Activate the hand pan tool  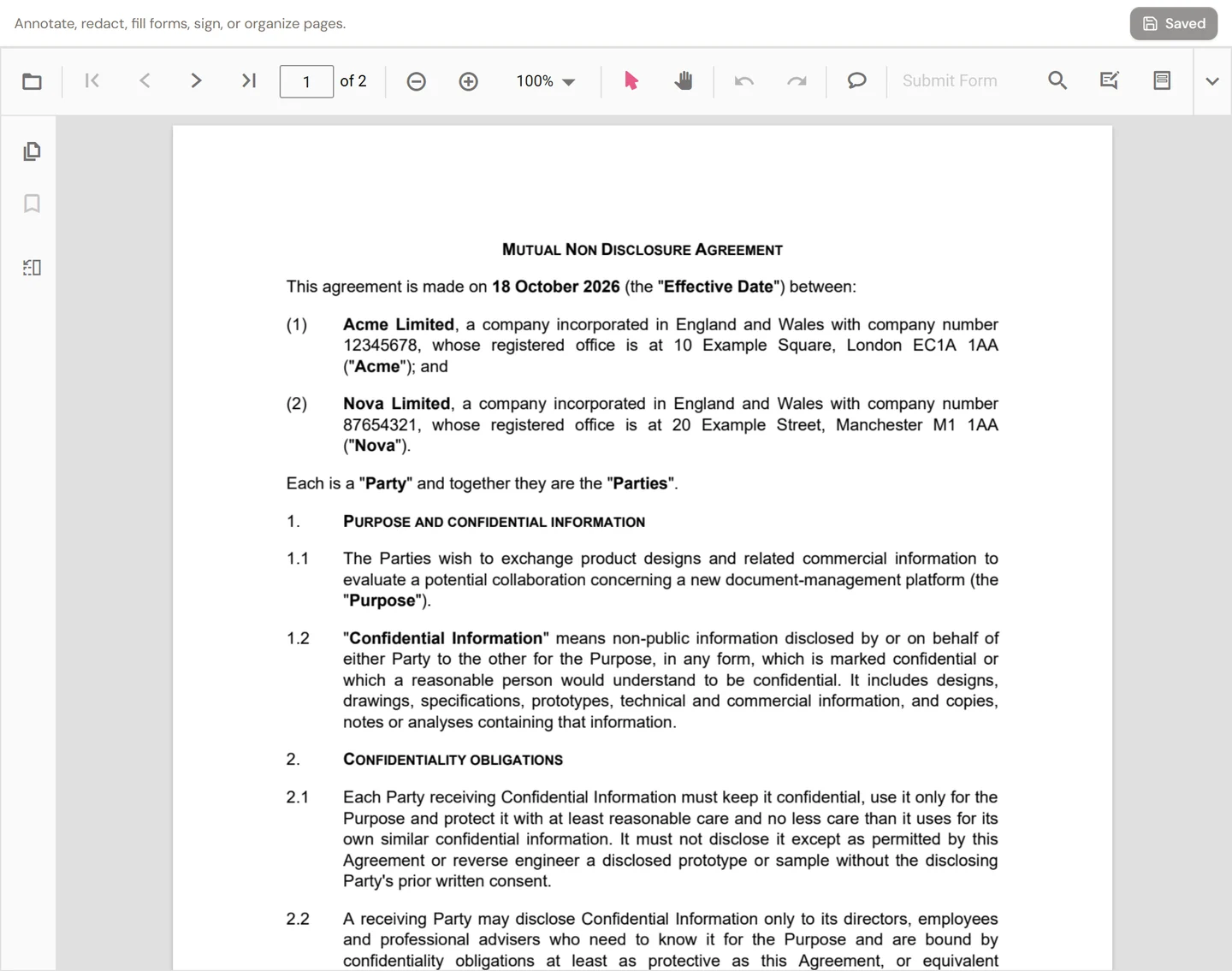click(684, 81)
